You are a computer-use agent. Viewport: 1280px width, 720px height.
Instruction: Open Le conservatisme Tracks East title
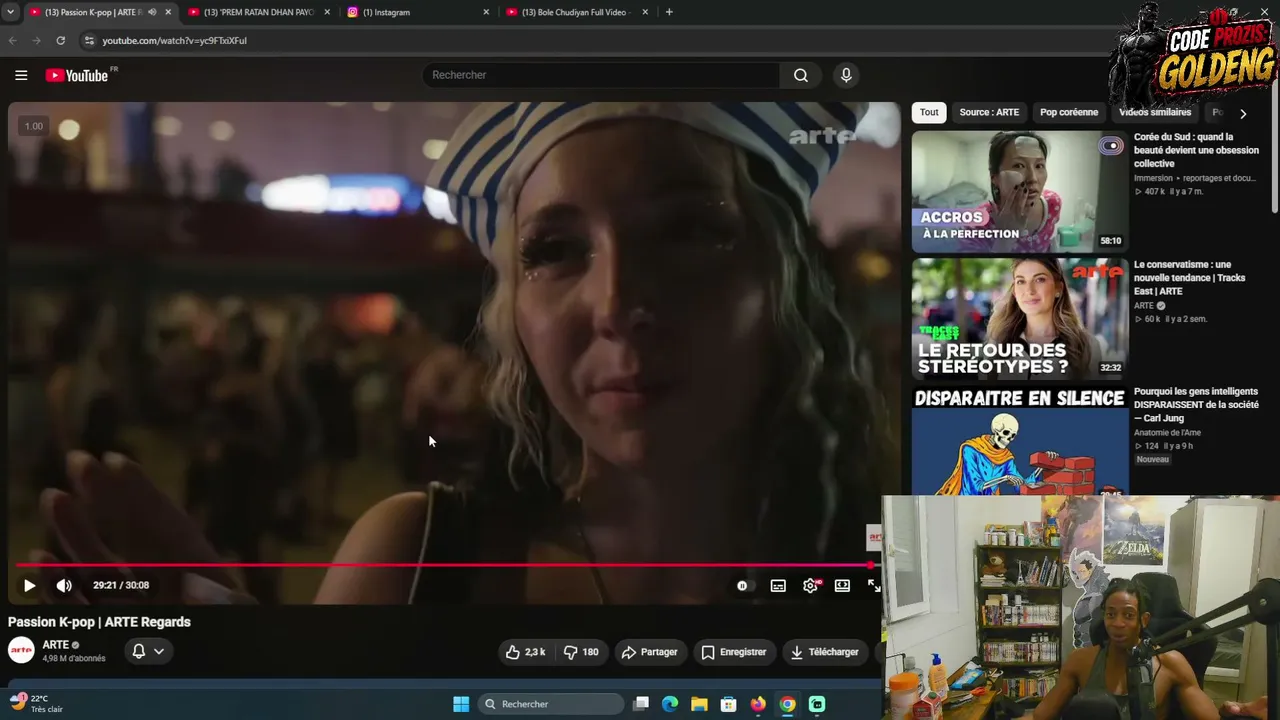(1190, 278)
